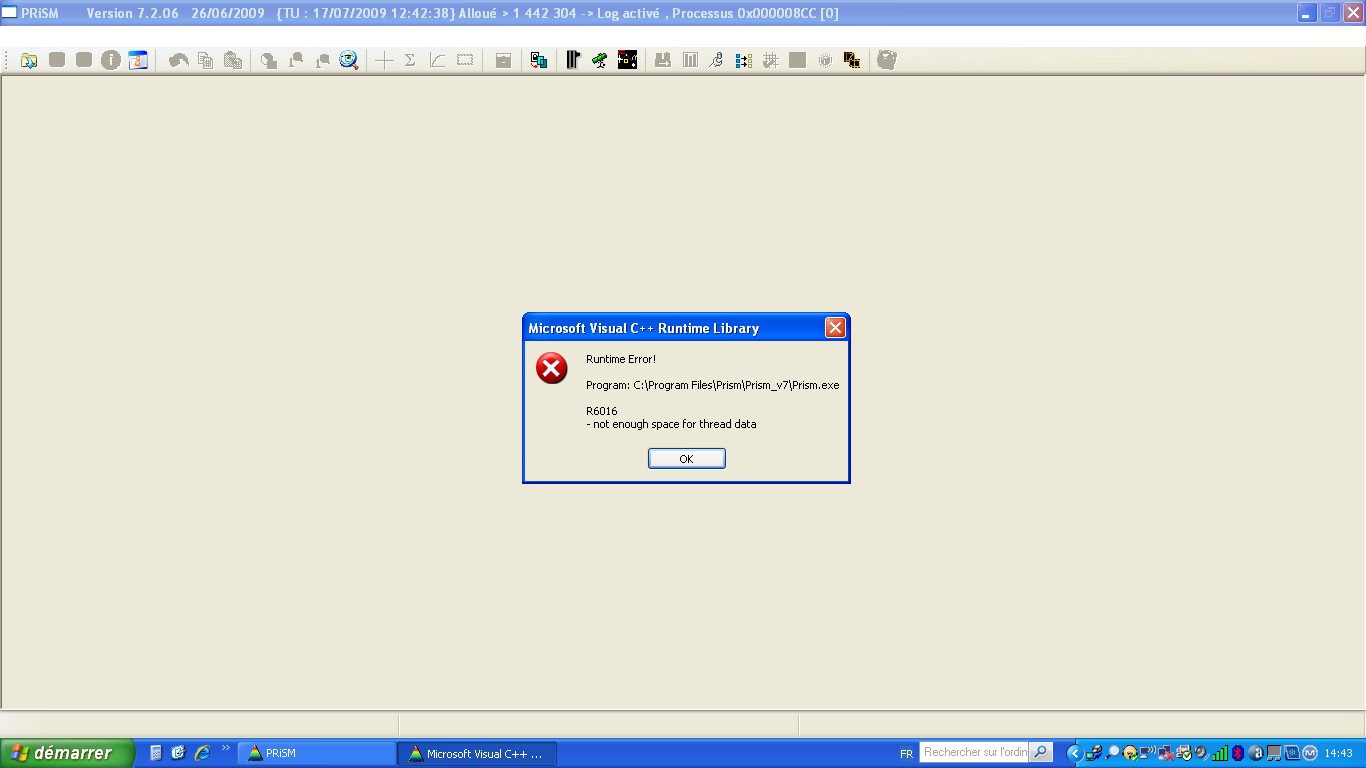
Task: Close the Microsoft Visual C++ Runtime dialog
Action: click(x=835, y=328)
